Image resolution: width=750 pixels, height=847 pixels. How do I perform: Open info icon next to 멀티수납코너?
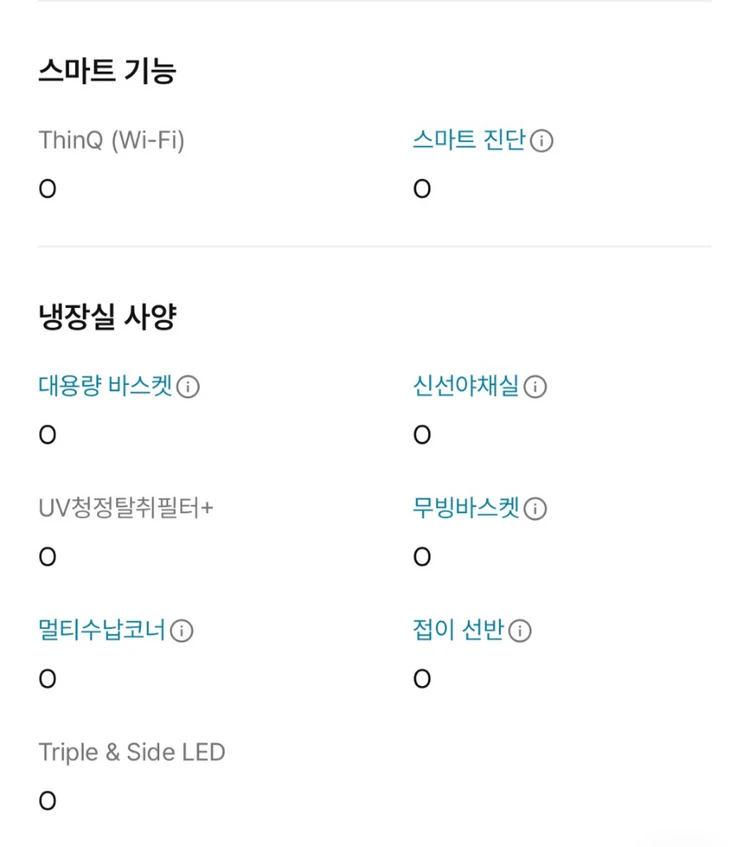182,631
